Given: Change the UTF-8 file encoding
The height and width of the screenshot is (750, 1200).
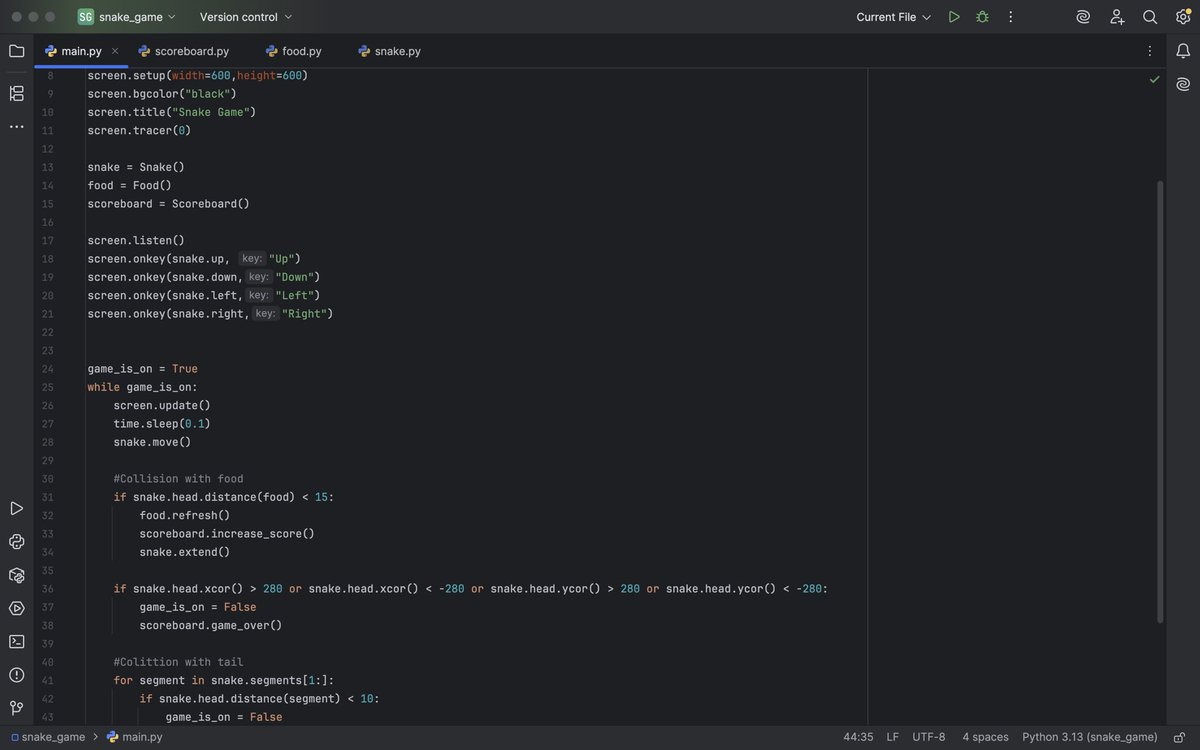Looking at the screenshot, I should 929,737.
